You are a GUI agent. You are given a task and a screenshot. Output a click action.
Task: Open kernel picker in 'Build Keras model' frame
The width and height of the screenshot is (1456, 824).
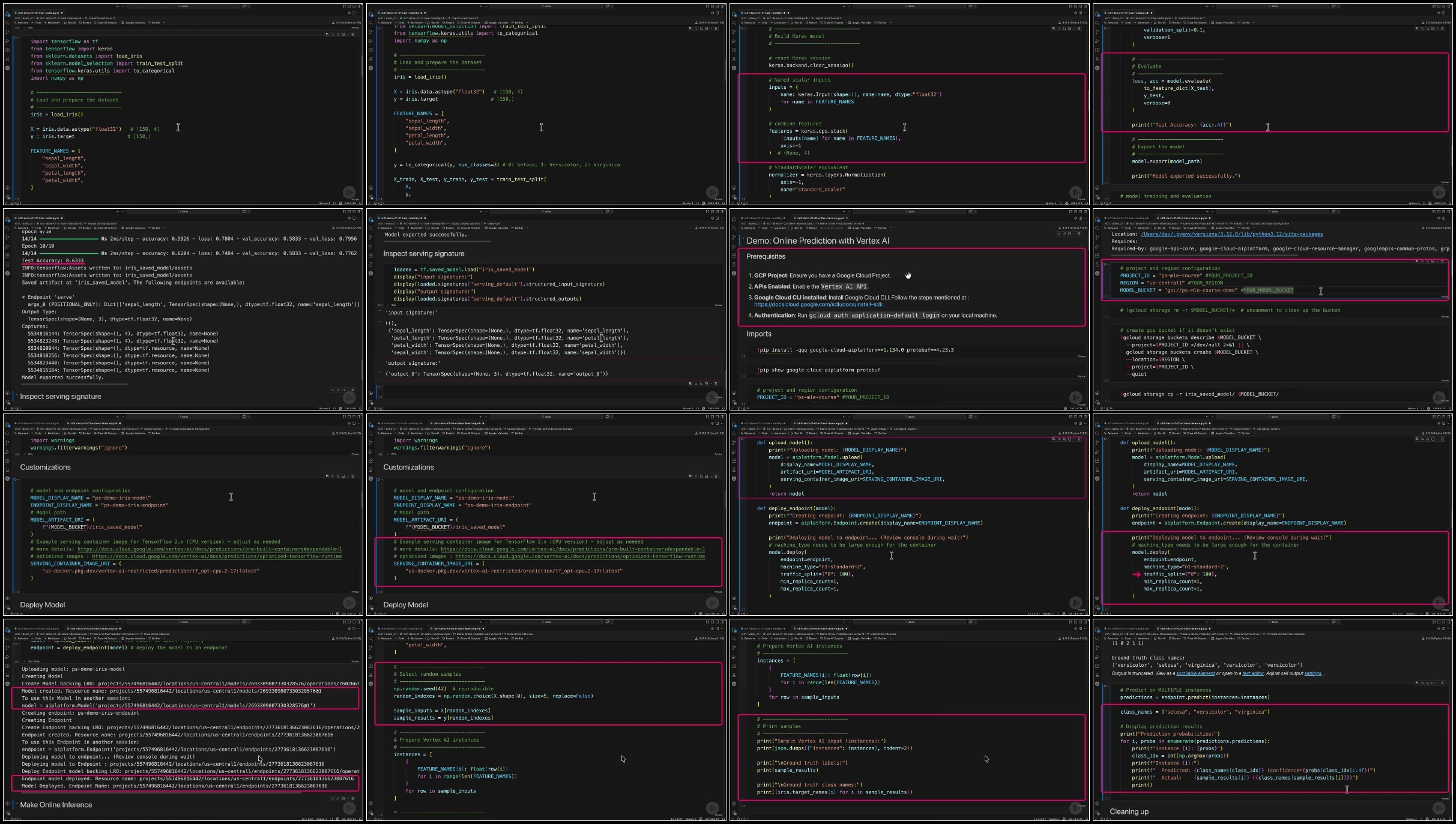(x=1074, y=23)
